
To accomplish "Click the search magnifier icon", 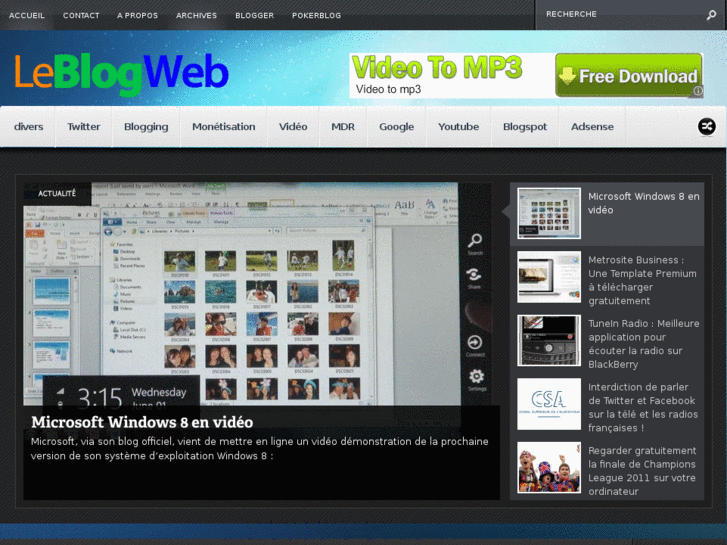I will coord(711,15).
